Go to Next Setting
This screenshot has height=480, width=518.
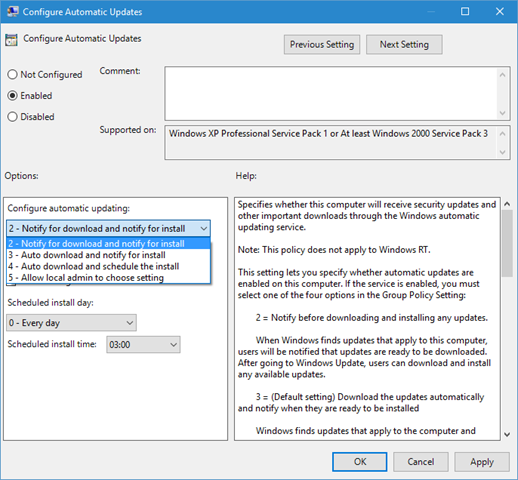404,44
